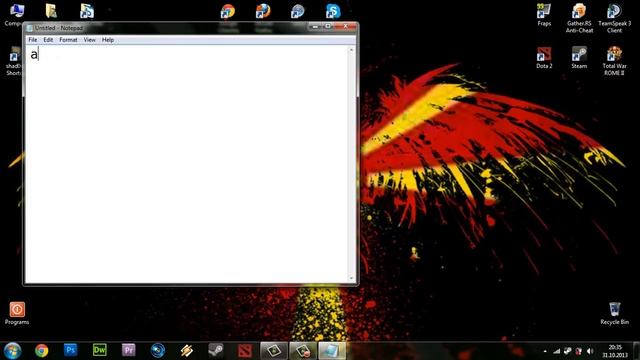Switch to Notepad taskbar button
Screen dimensions: 640x360
332,351
